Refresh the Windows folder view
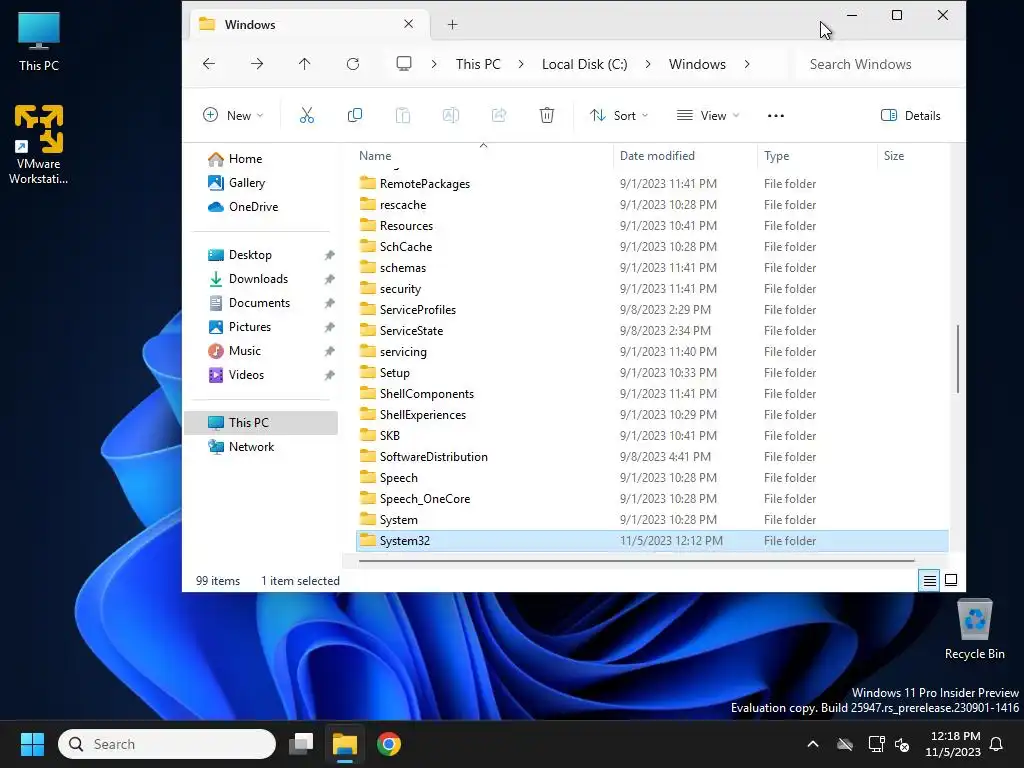 tap(353, 64)
